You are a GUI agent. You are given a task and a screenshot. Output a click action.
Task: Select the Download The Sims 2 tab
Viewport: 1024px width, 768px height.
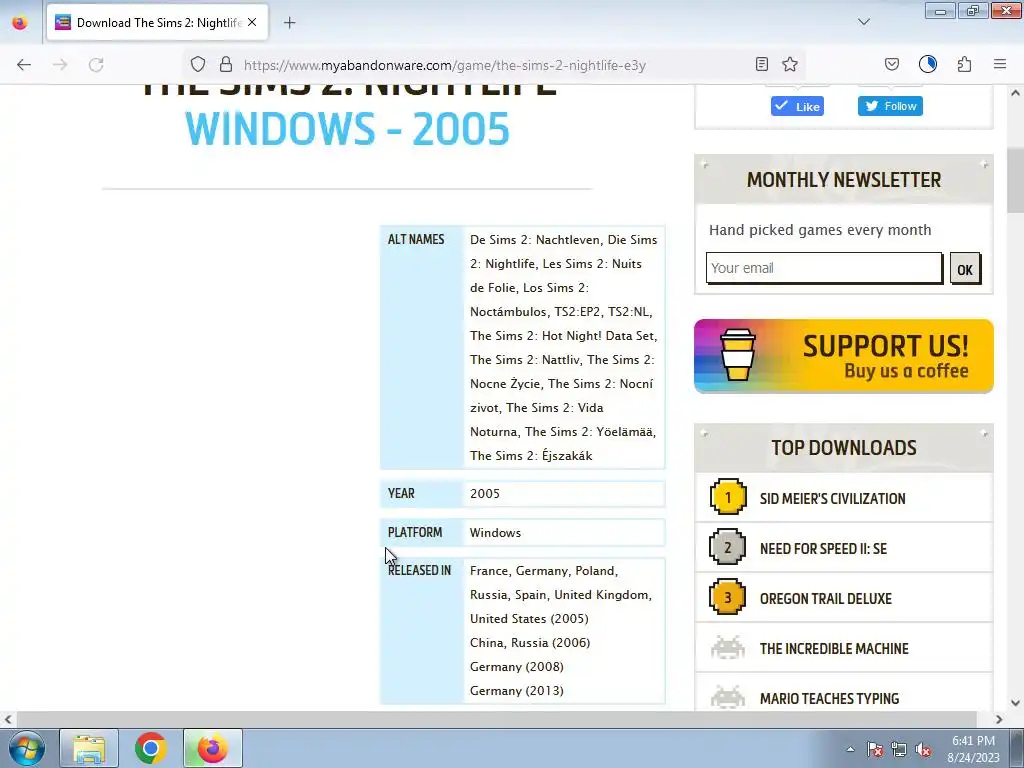157,23
